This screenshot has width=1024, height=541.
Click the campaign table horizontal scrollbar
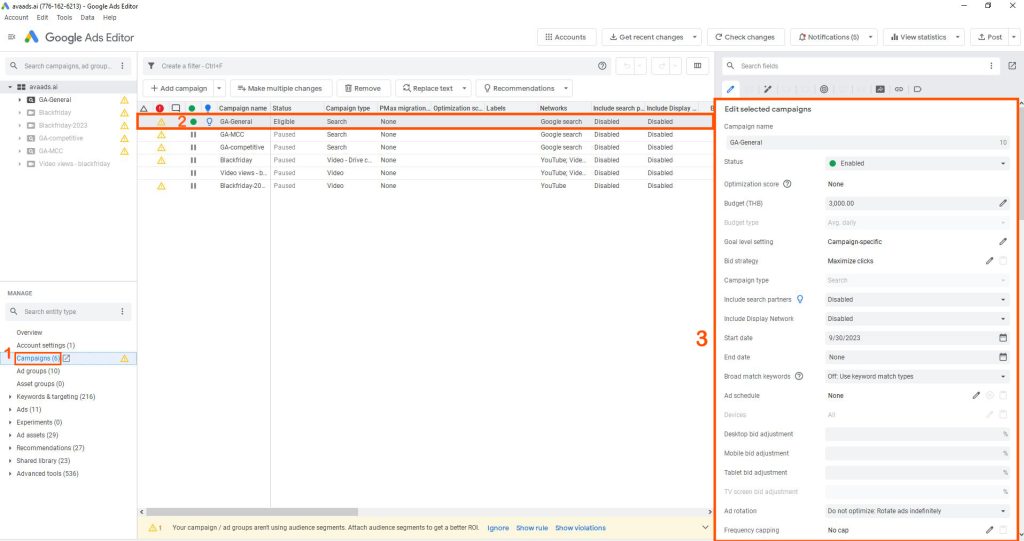click(252, 512)
